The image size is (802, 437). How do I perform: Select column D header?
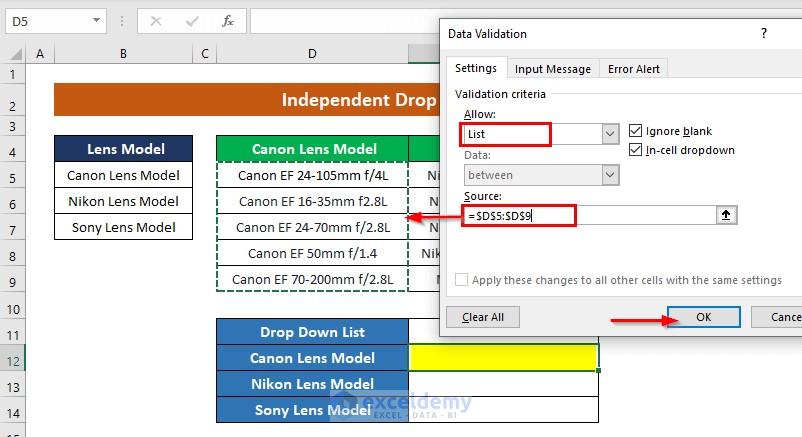click(313, 54)
